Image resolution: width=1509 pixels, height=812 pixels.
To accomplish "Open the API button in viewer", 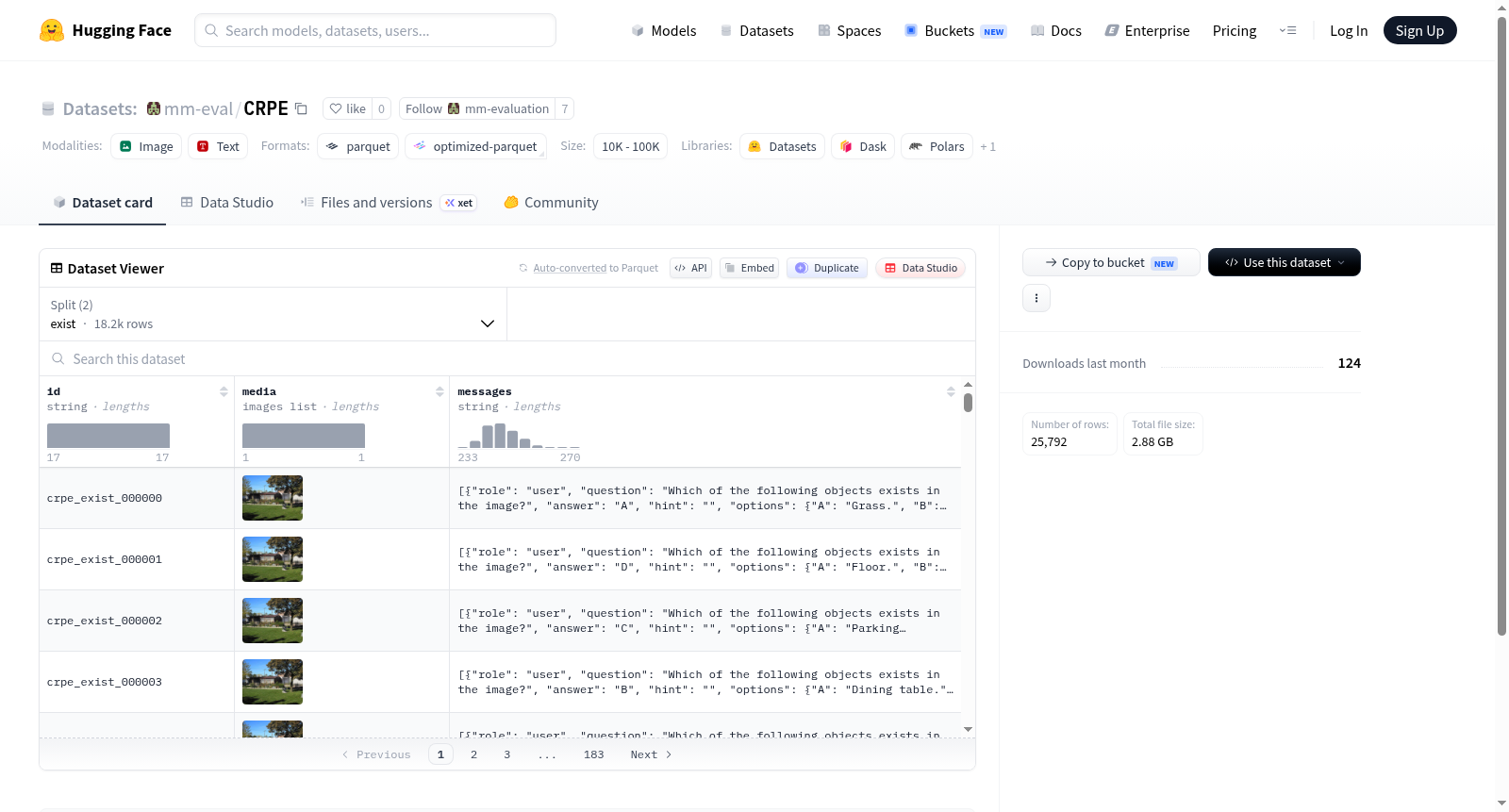I will [x=690, y=268].
